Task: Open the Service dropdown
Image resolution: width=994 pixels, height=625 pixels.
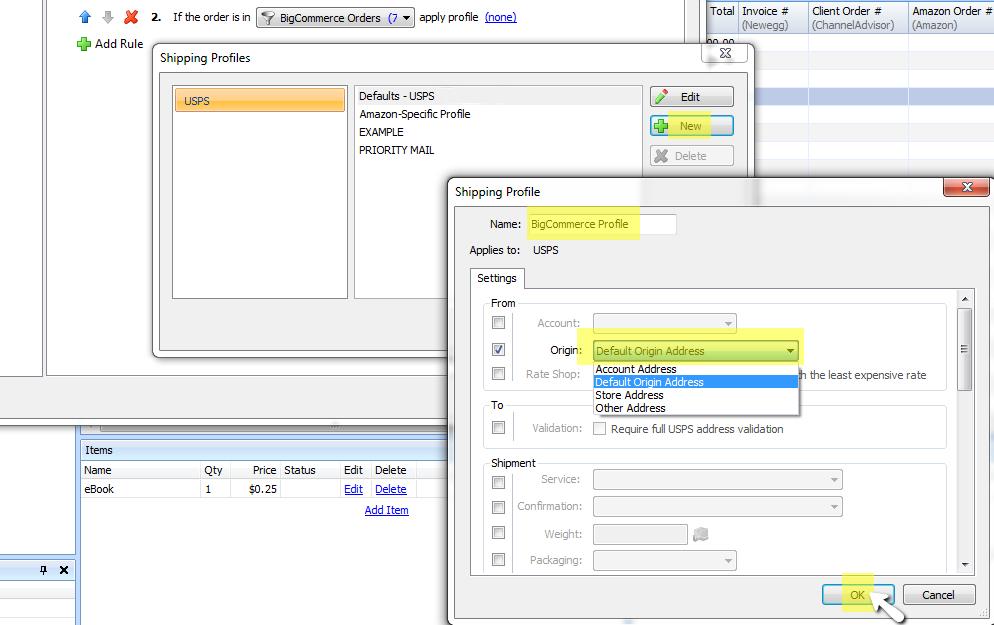Action: 718,480
